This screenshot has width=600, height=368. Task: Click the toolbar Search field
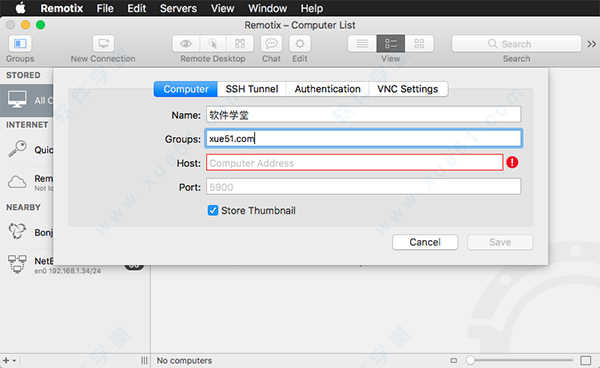point(516,44)
